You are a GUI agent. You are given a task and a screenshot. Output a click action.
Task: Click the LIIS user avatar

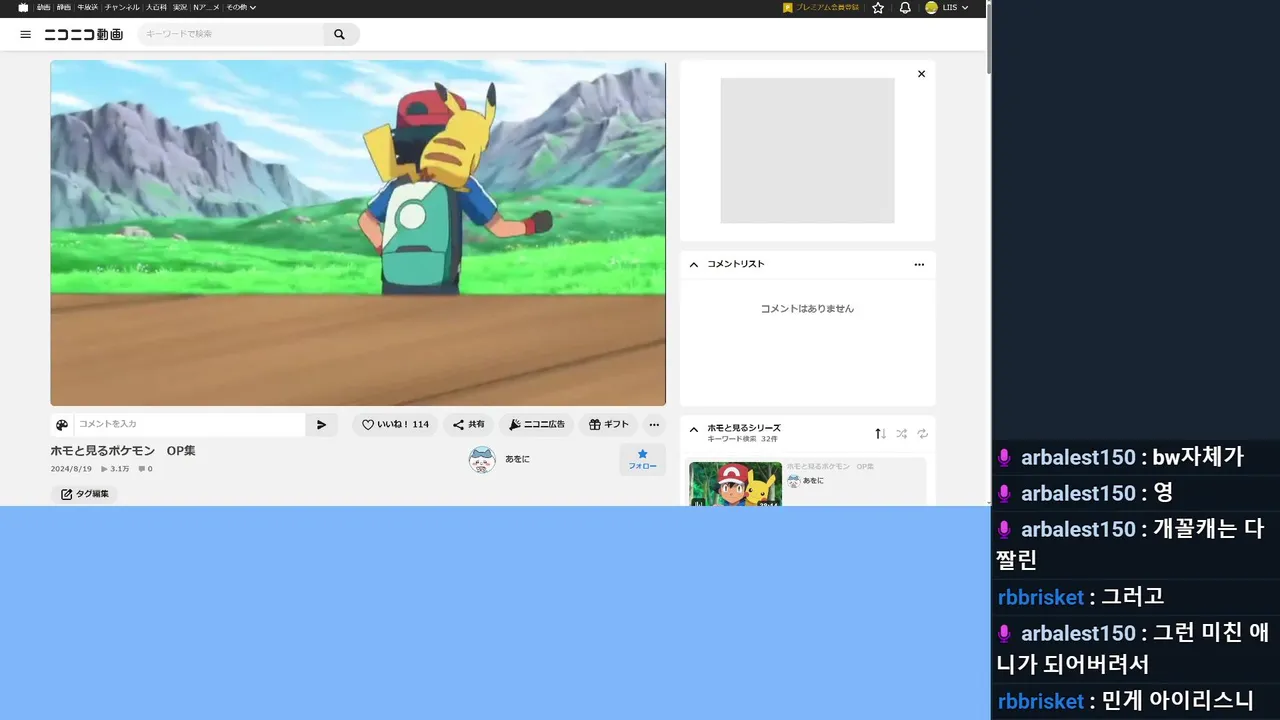pyautogui.click(x=931, y=7)
